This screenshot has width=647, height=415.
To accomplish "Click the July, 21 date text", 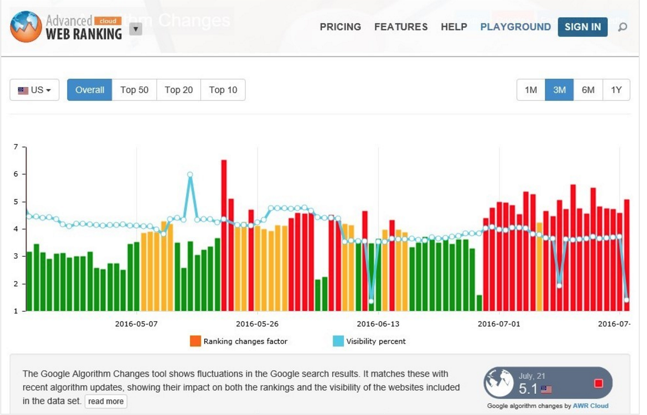I will pyautogui.click(x=532, y=376).
